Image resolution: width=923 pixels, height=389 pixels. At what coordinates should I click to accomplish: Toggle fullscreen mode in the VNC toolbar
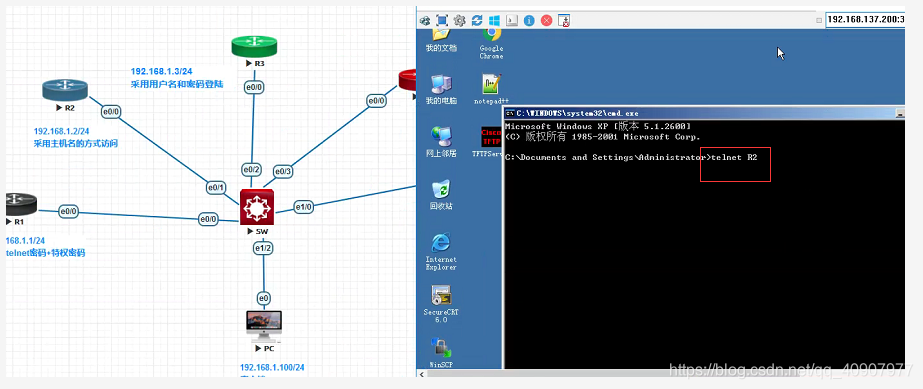point(441,21)
